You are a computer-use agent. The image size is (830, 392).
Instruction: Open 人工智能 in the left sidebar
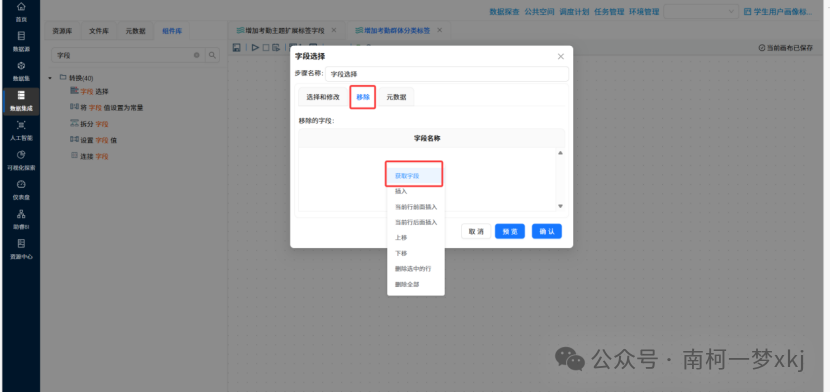pos(21,131)
